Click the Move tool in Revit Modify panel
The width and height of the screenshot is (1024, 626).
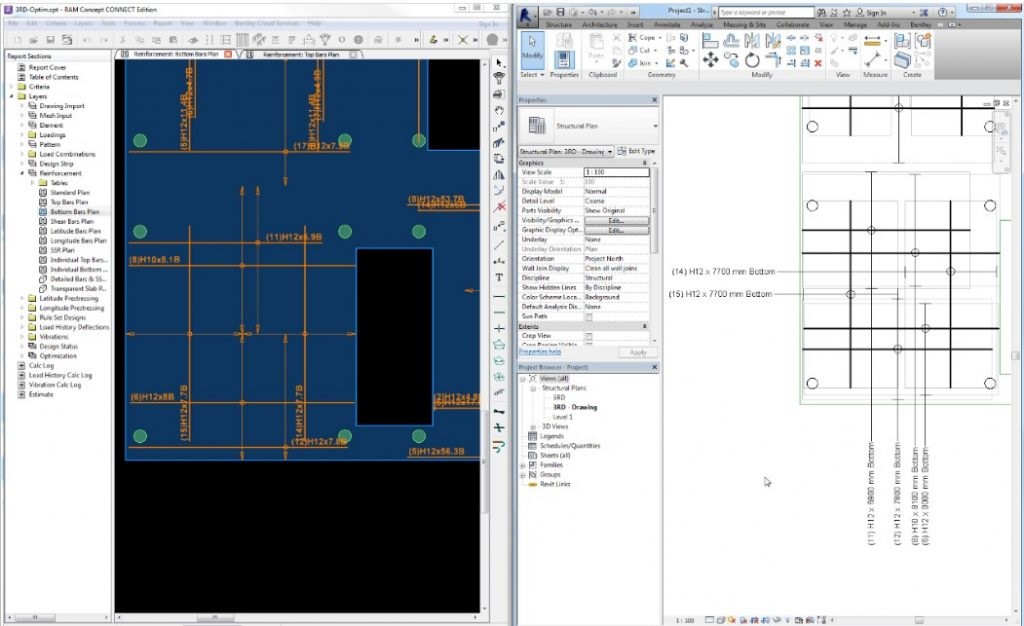coord(711,60)
